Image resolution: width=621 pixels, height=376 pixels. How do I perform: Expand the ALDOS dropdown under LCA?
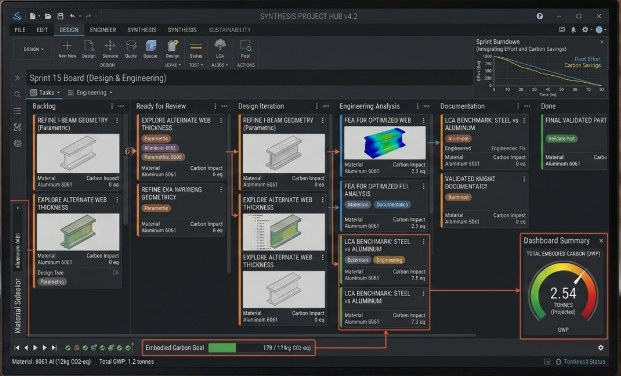[x=220, y=65]
